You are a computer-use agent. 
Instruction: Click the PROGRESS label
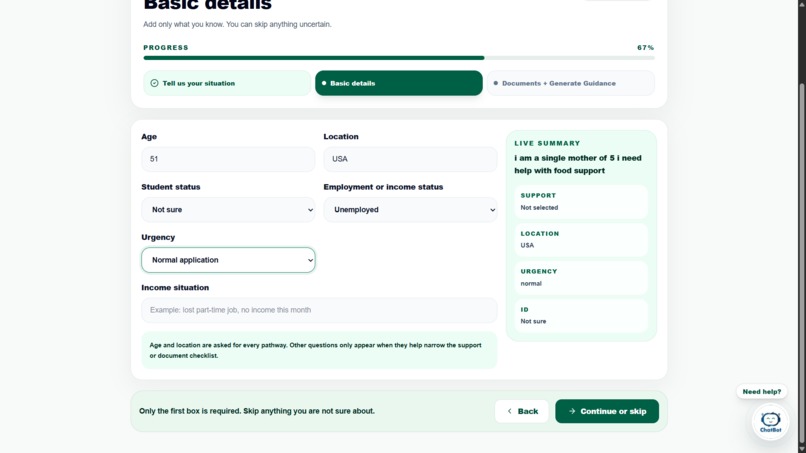coord(166,47)
